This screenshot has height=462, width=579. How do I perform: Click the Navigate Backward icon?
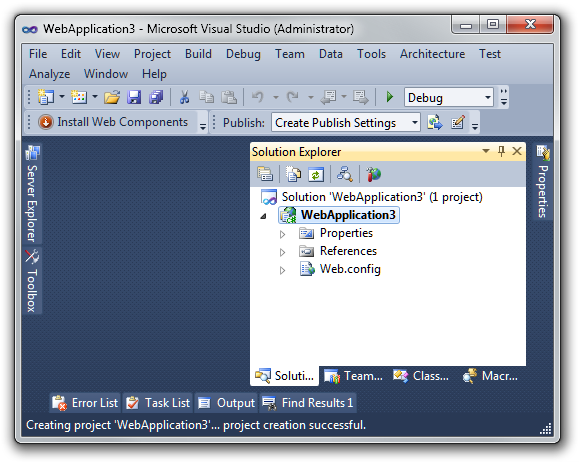pos(328,97)
